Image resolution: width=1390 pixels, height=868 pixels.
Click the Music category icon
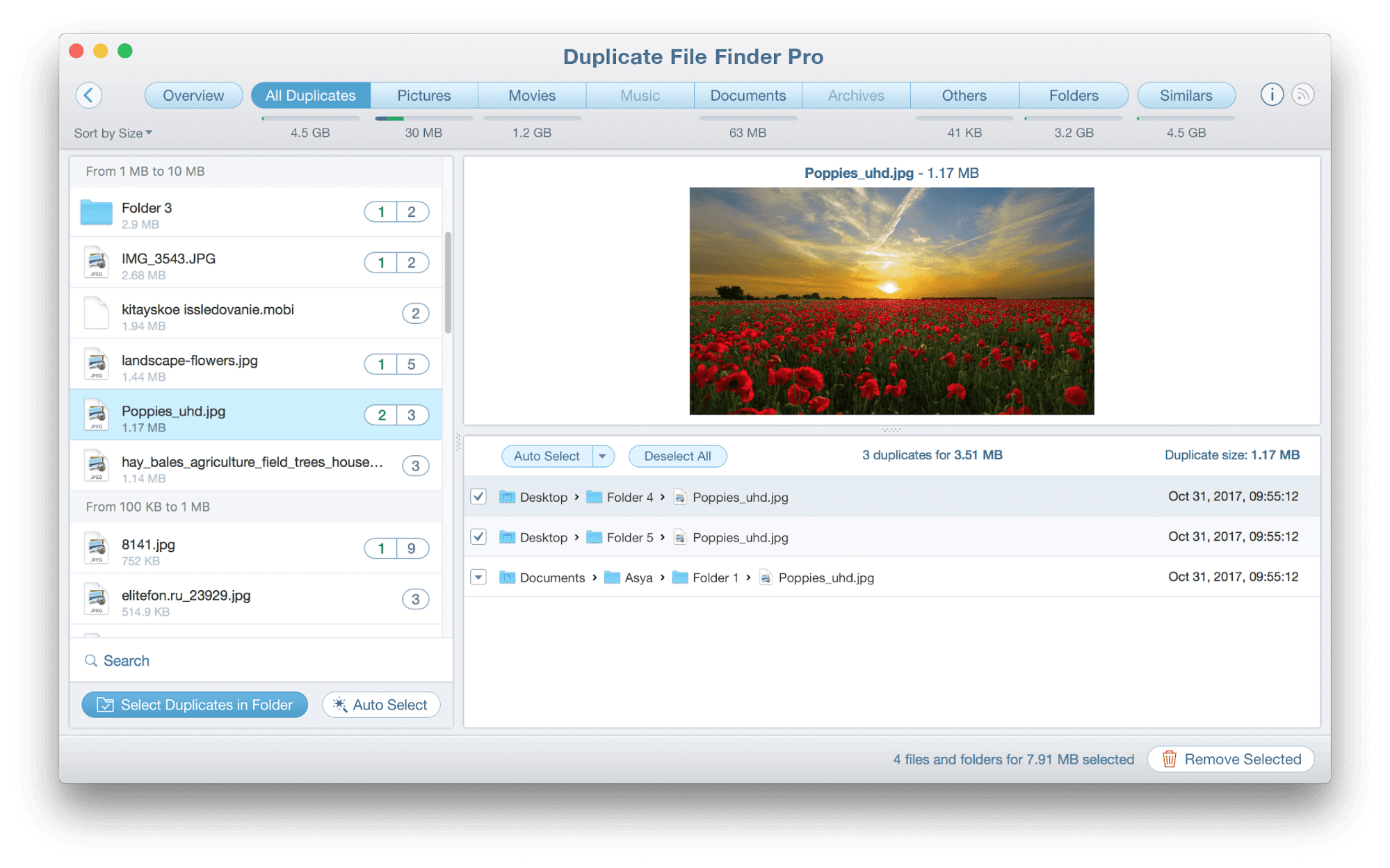[638, 94]
